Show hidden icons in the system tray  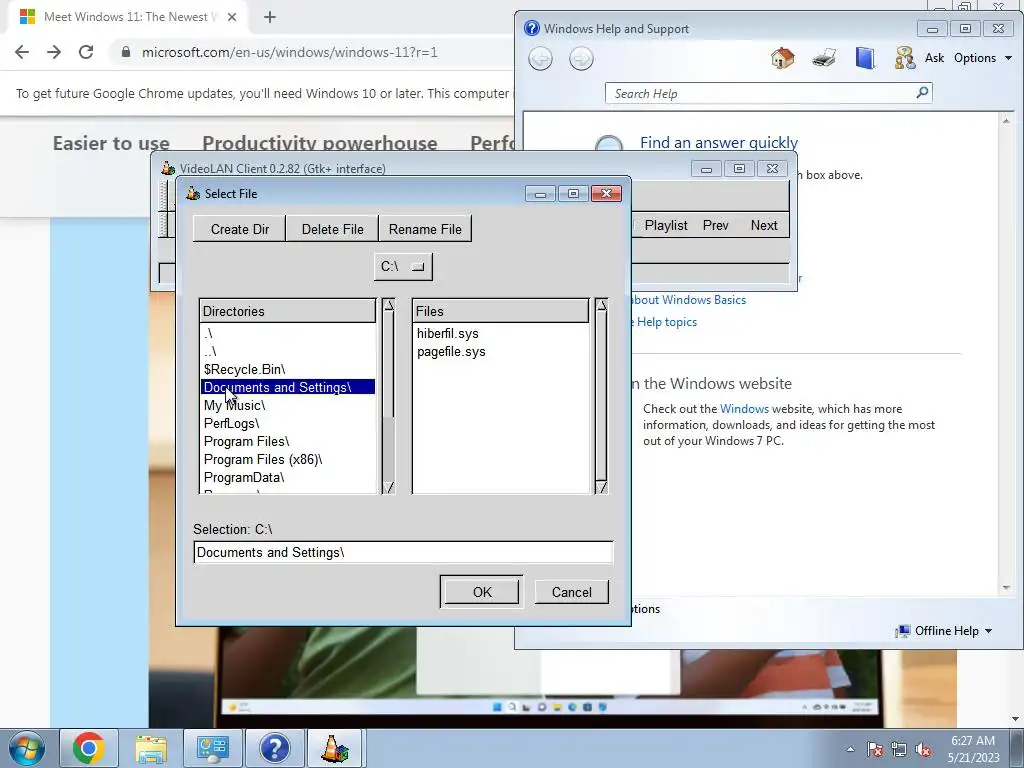pyautogui.click(x=850, y=749)
